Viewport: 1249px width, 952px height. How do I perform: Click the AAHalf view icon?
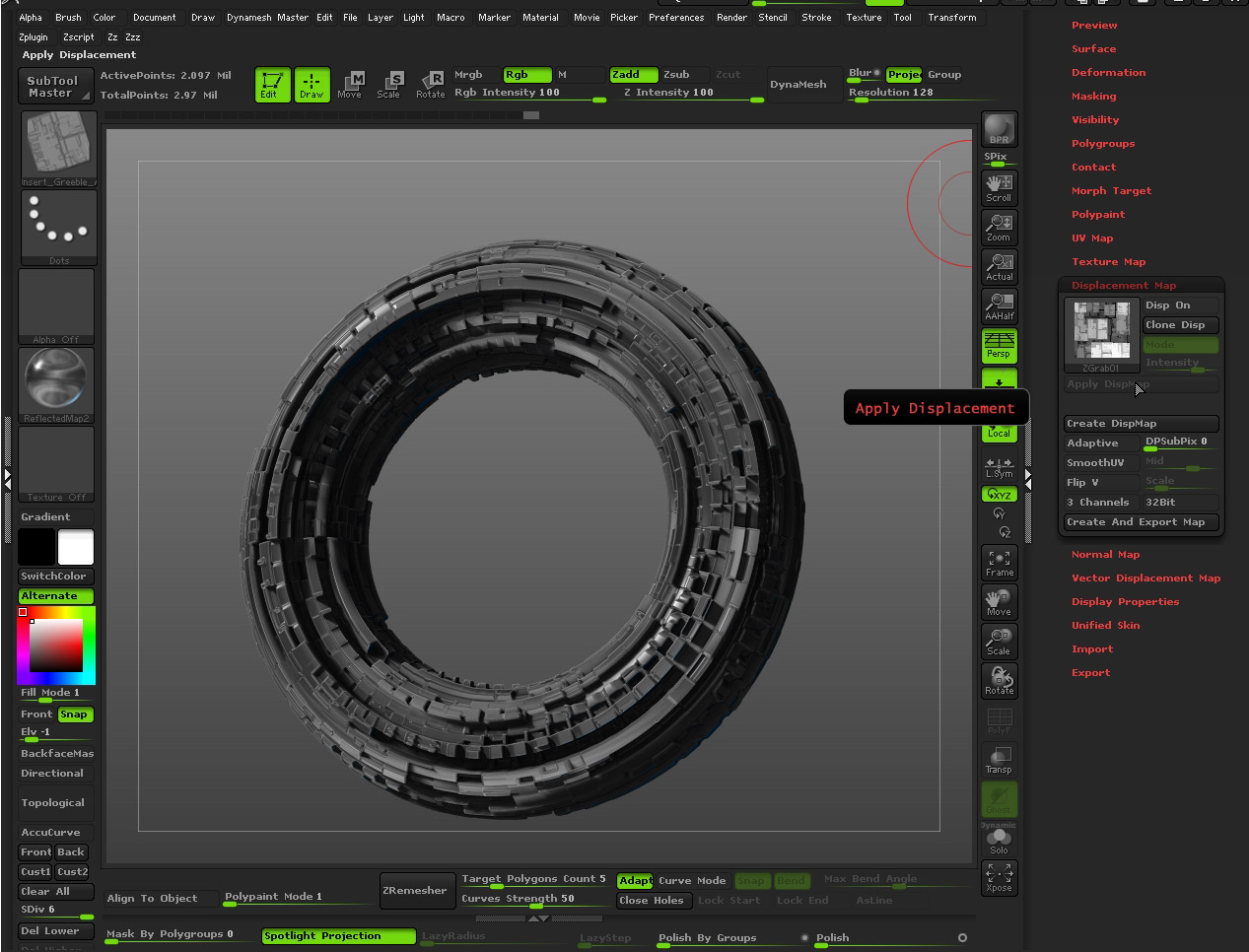[999, 306]
